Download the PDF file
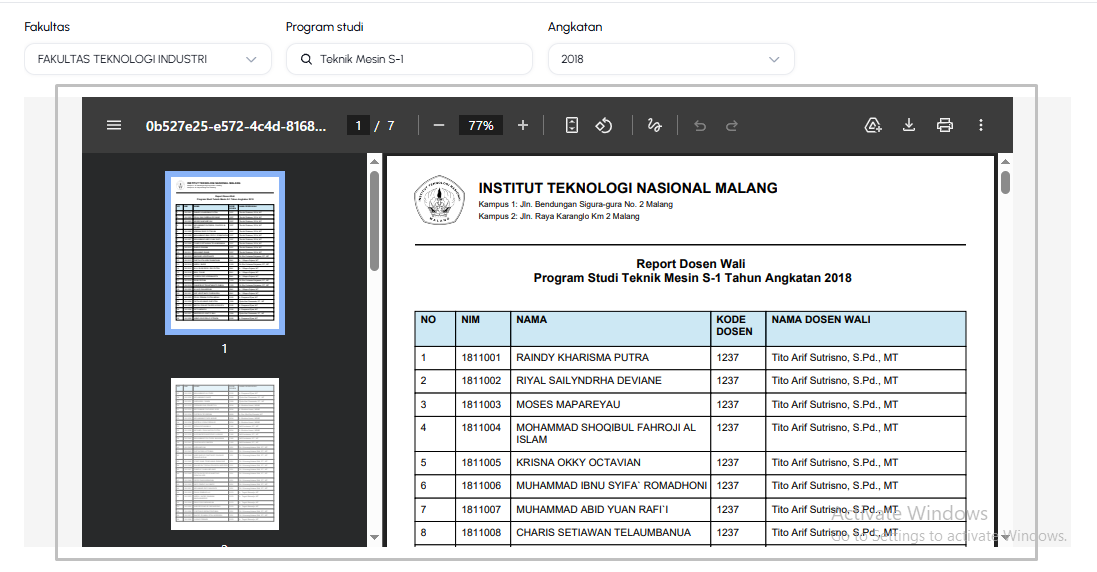The image size is (1097, 572). (x=909, y=125)
